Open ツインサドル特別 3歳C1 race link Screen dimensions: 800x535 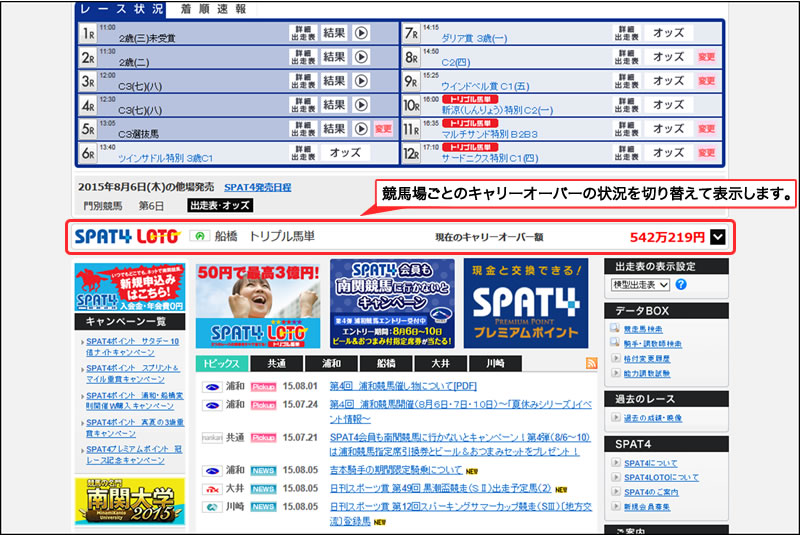click(x=165, y=158)
